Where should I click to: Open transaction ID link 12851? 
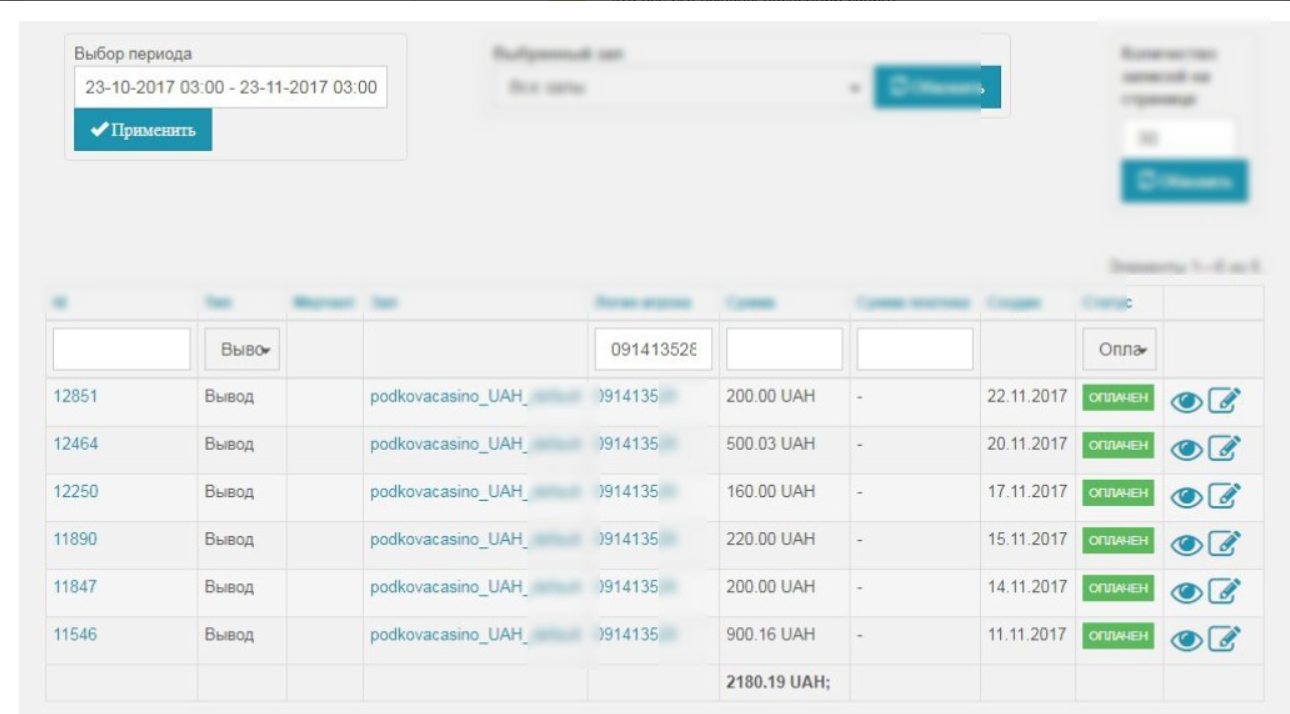coord(76,396)
